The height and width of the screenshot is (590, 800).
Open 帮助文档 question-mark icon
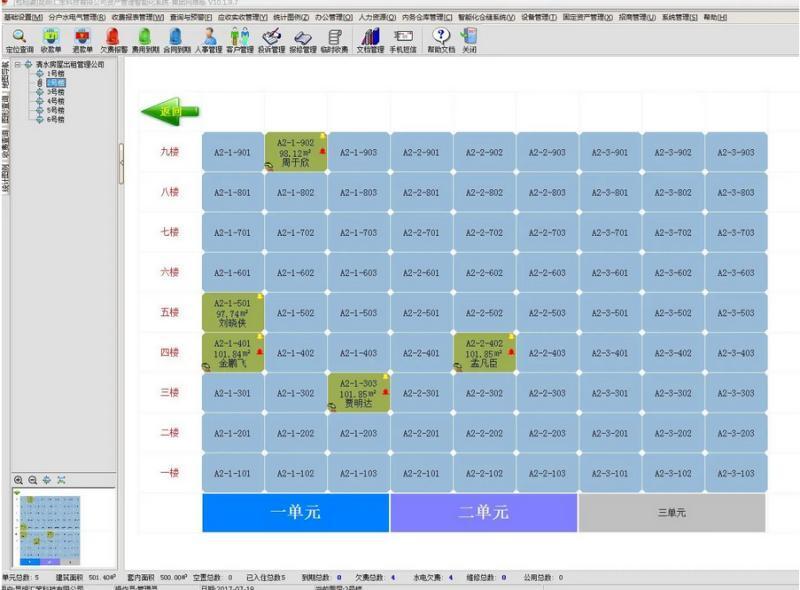coord(441,40)
